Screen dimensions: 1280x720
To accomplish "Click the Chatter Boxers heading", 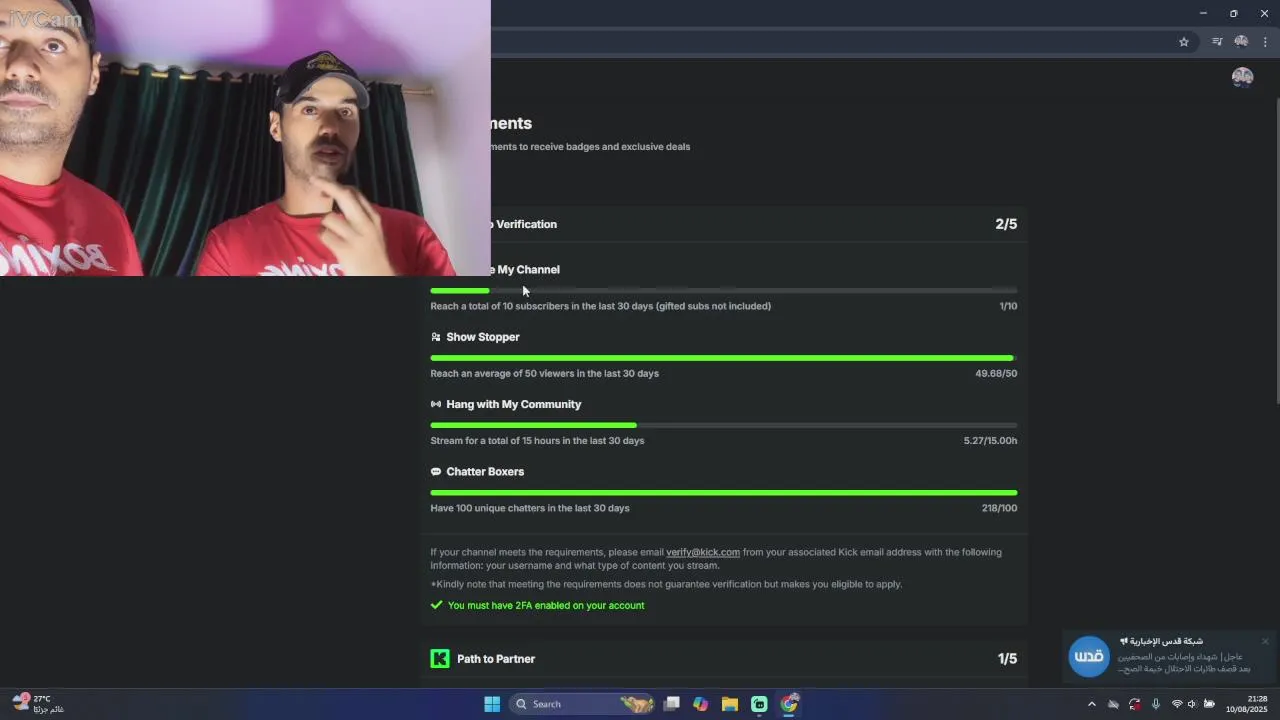I will point(485,472).
